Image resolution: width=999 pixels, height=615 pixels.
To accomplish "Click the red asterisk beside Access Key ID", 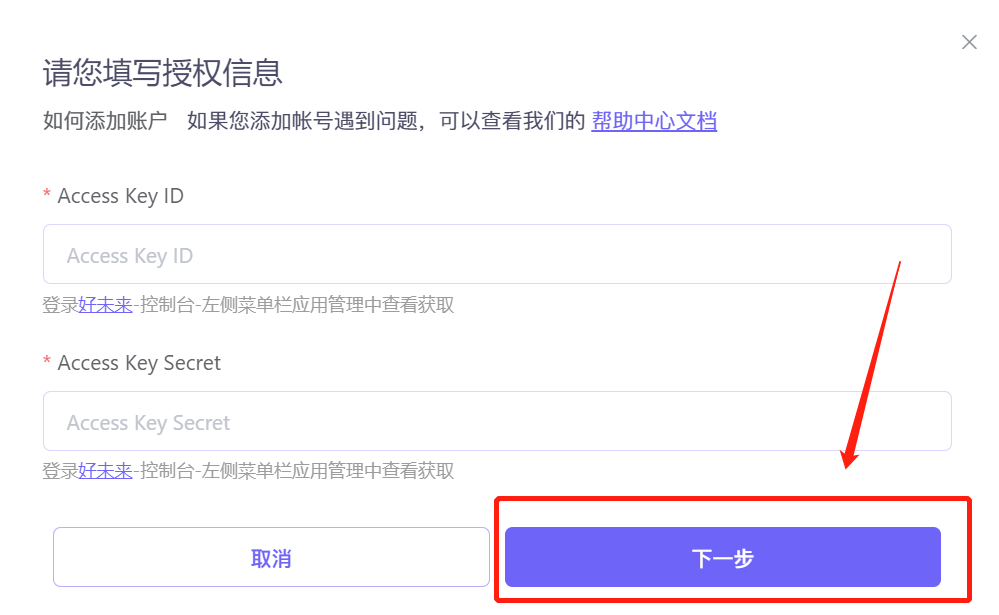I will (x=47, y=197).
